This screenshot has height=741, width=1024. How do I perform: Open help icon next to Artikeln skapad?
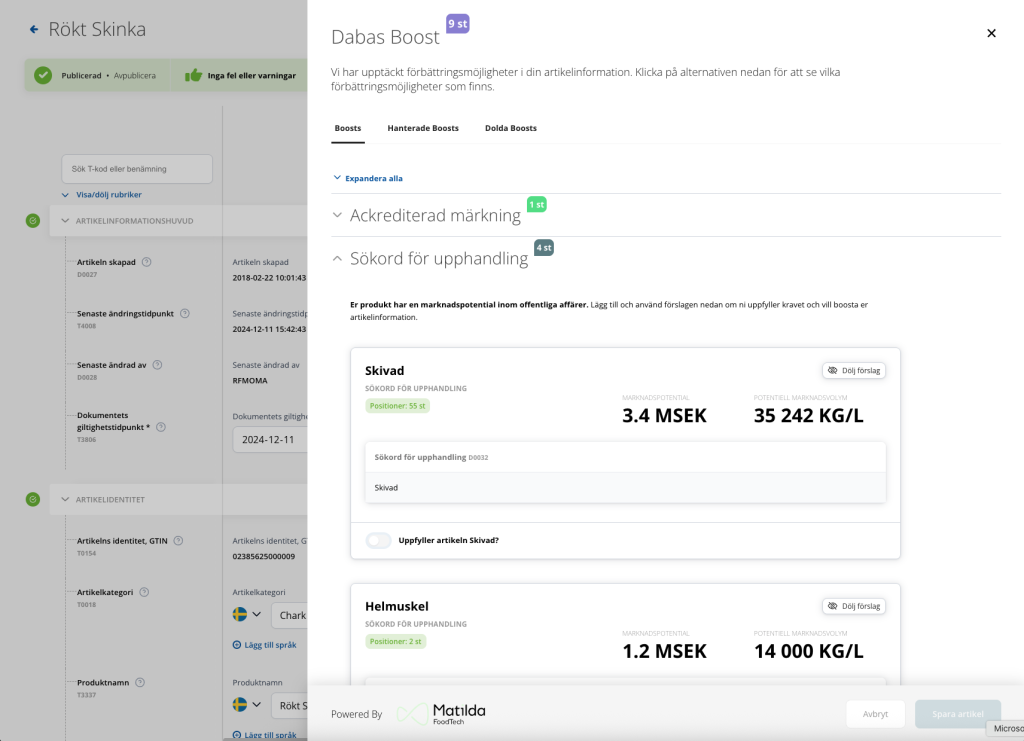[147, 262]
